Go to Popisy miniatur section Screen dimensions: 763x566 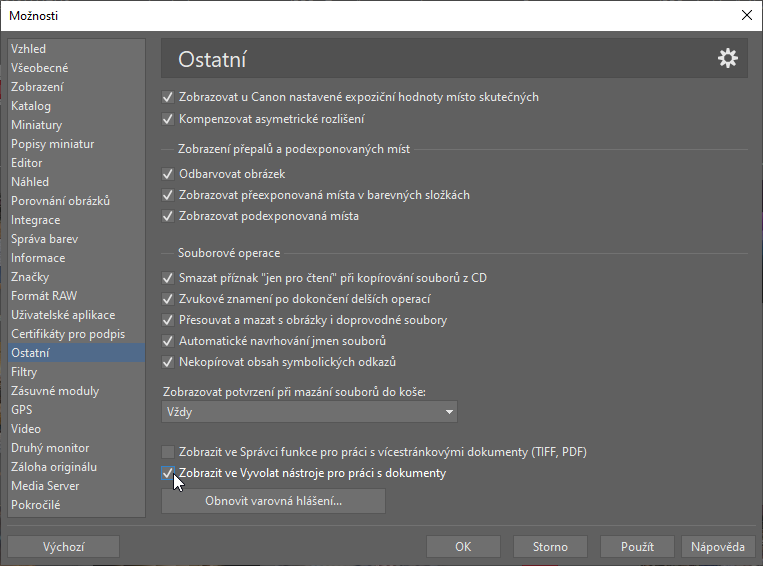tap(76, 144)
